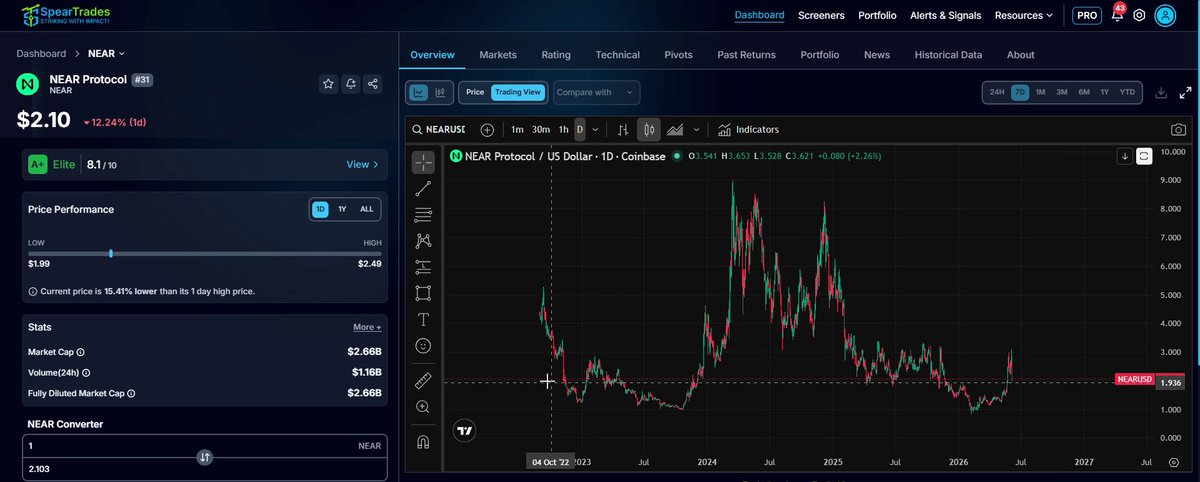The height and width of the screenshot is (482, 1200).
Task: Click the TradingView logo on chart
Action: [x=464, y=431]
